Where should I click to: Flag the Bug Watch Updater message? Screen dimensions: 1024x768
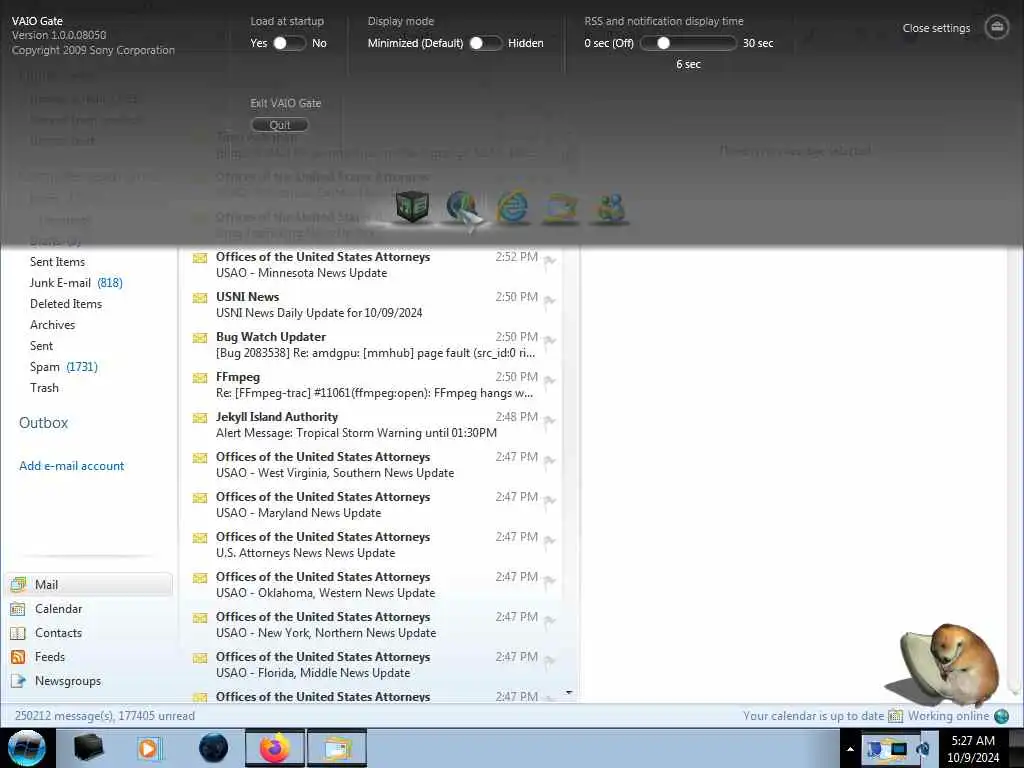tap(550, 341)
